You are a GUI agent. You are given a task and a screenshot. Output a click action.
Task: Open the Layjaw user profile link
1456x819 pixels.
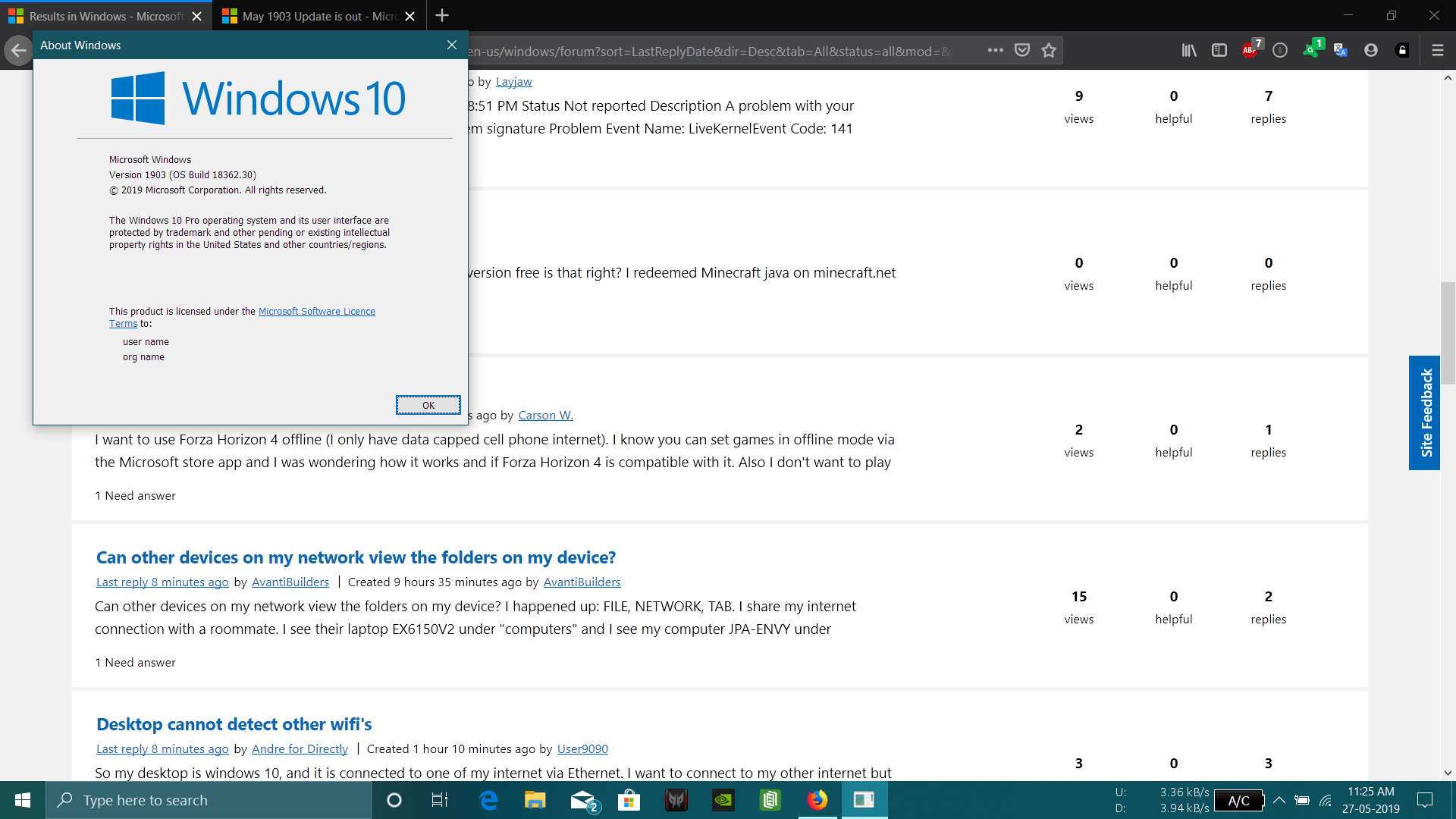click(513, 81)
